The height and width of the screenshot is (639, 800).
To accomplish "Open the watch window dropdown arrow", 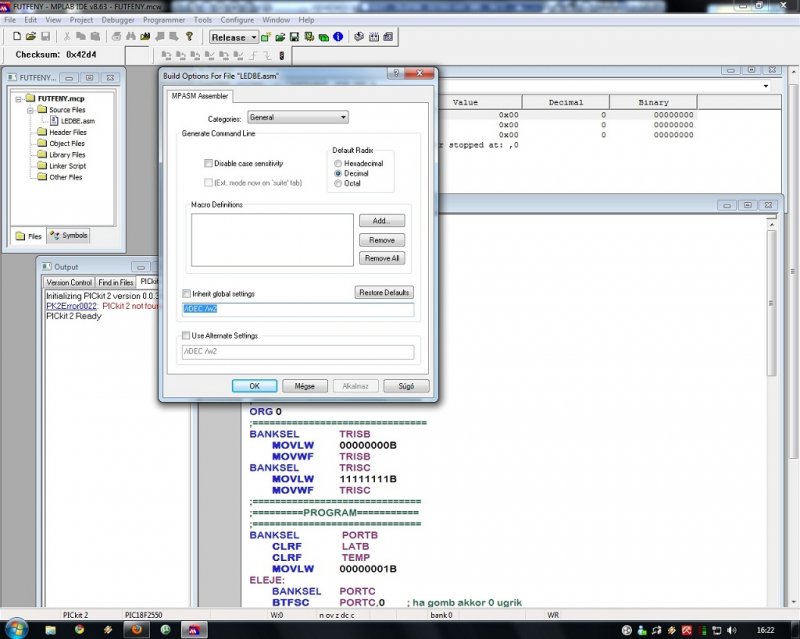I will (766, 86).
